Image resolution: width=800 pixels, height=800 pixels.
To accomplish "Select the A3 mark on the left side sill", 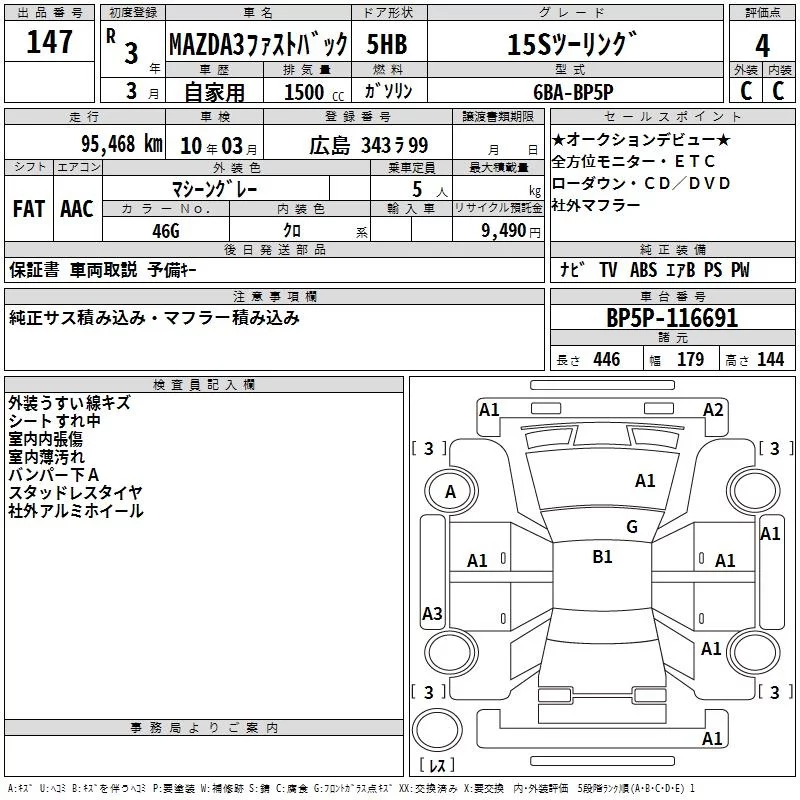I will click(432, 613).
